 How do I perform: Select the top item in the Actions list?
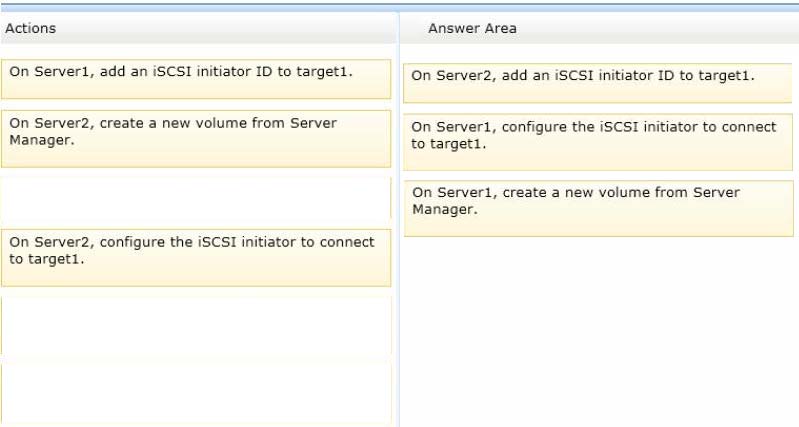pyautogui.click(x=196, y=79)
